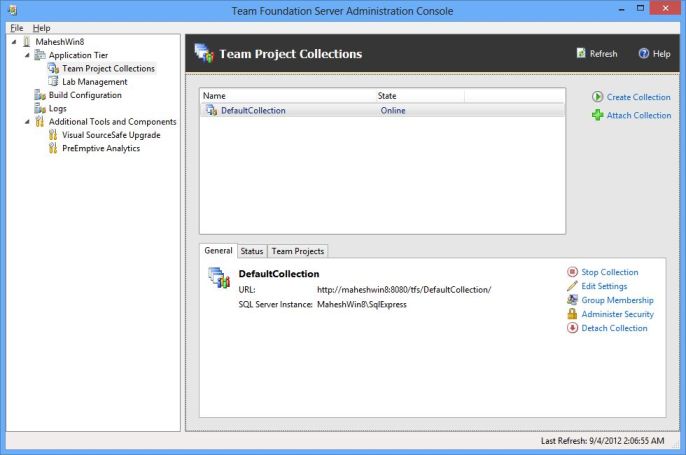Select Team Project Collections tree item

[108, 69]
